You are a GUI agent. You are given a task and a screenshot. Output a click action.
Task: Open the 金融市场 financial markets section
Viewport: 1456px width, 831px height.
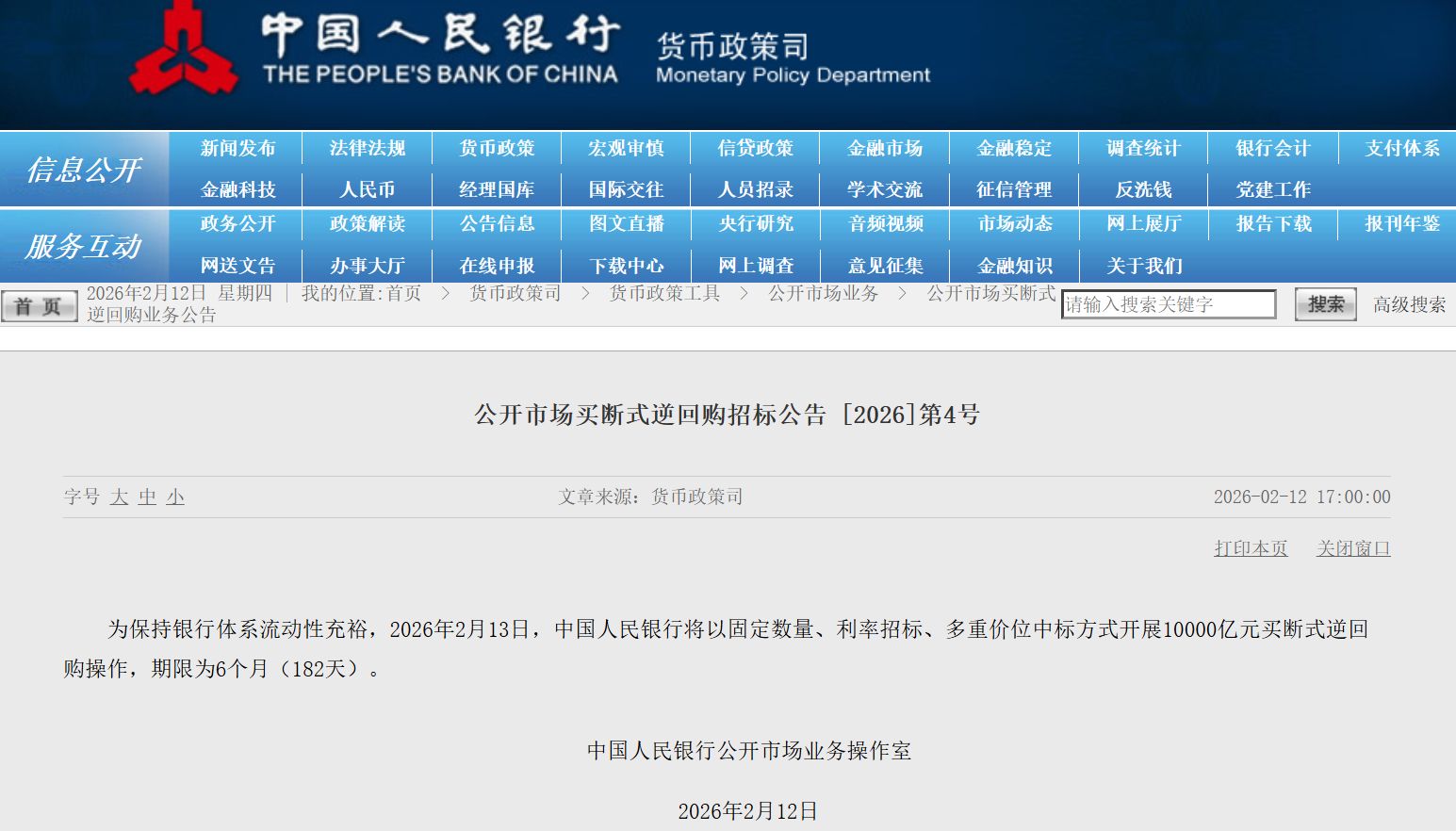[884, 148]
